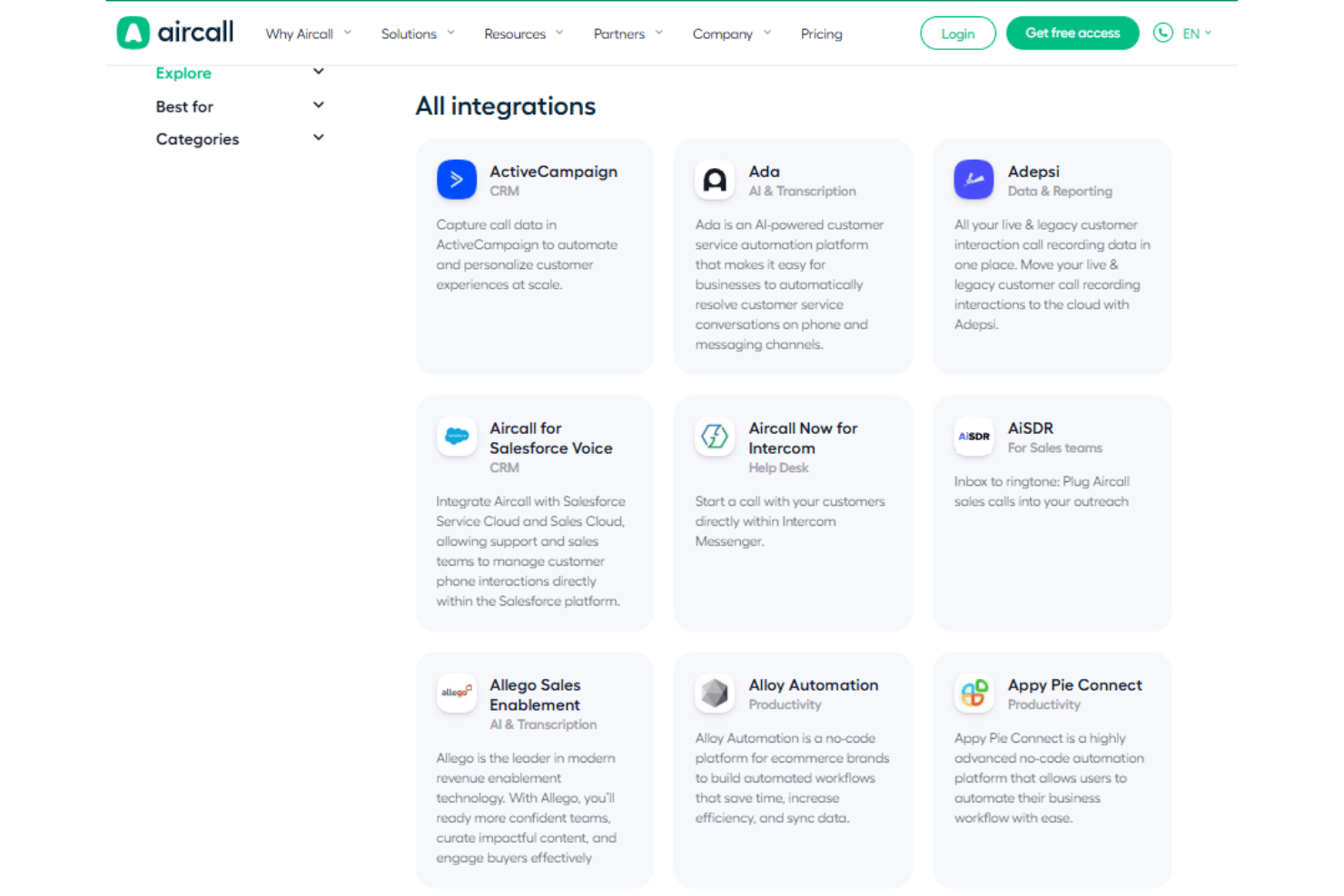
Task: Click the Adepsi description text
Action: (1052, 275)
